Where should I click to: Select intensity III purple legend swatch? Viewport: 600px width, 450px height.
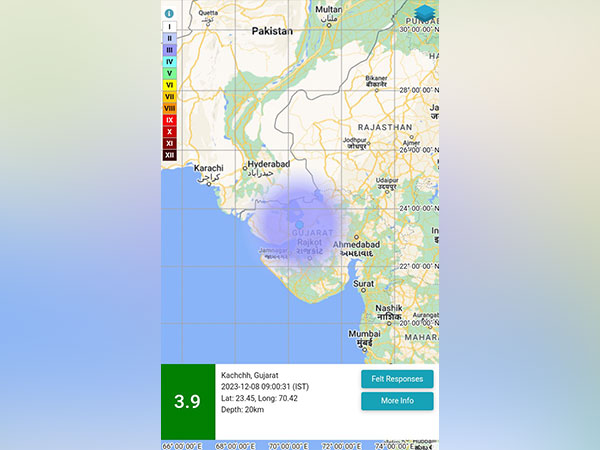click(x=169, y=49)
